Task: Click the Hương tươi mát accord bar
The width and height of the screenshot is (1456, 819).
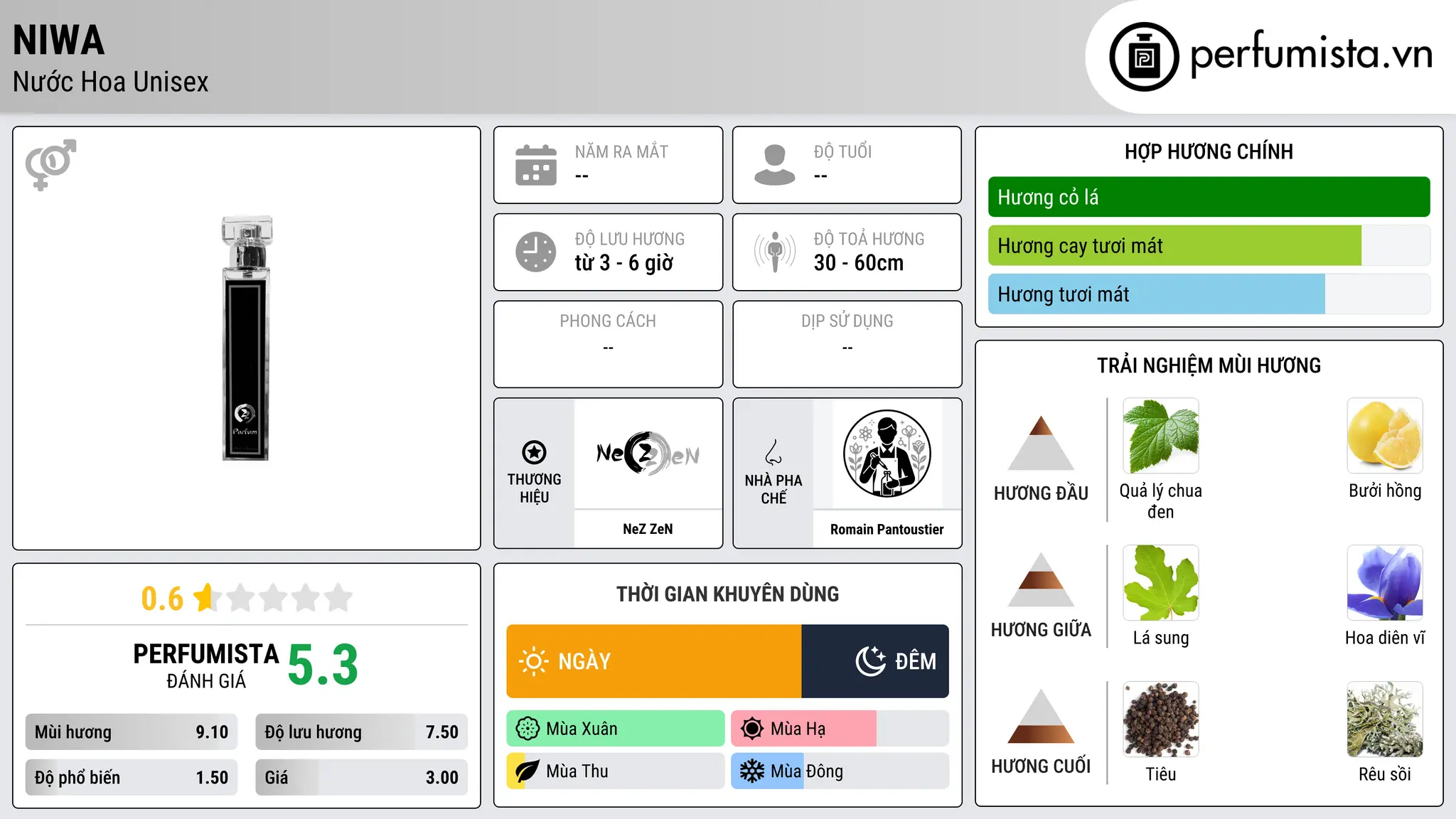Action: click(1209, 294)
